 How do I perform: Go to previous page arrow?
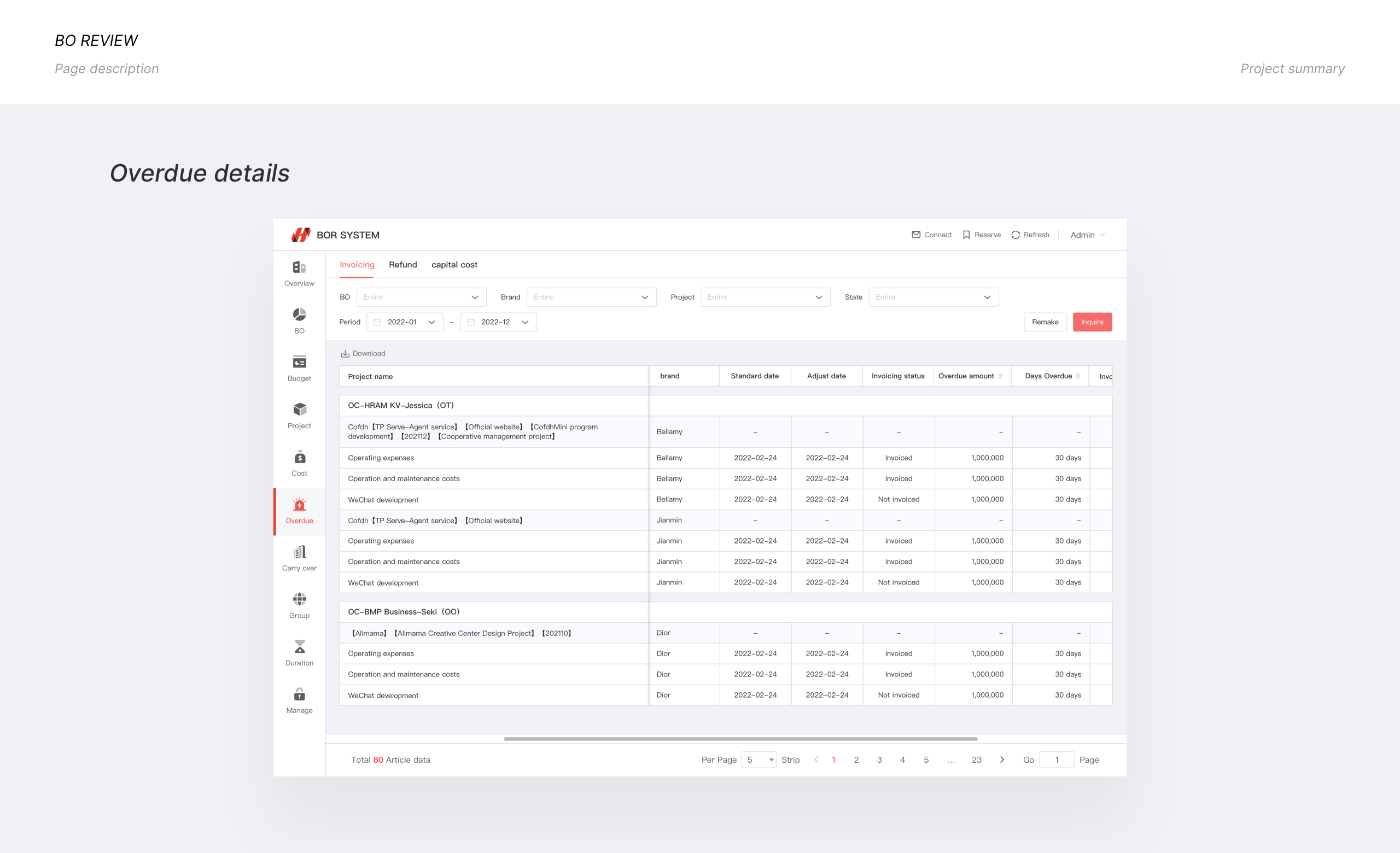(816, 760)
